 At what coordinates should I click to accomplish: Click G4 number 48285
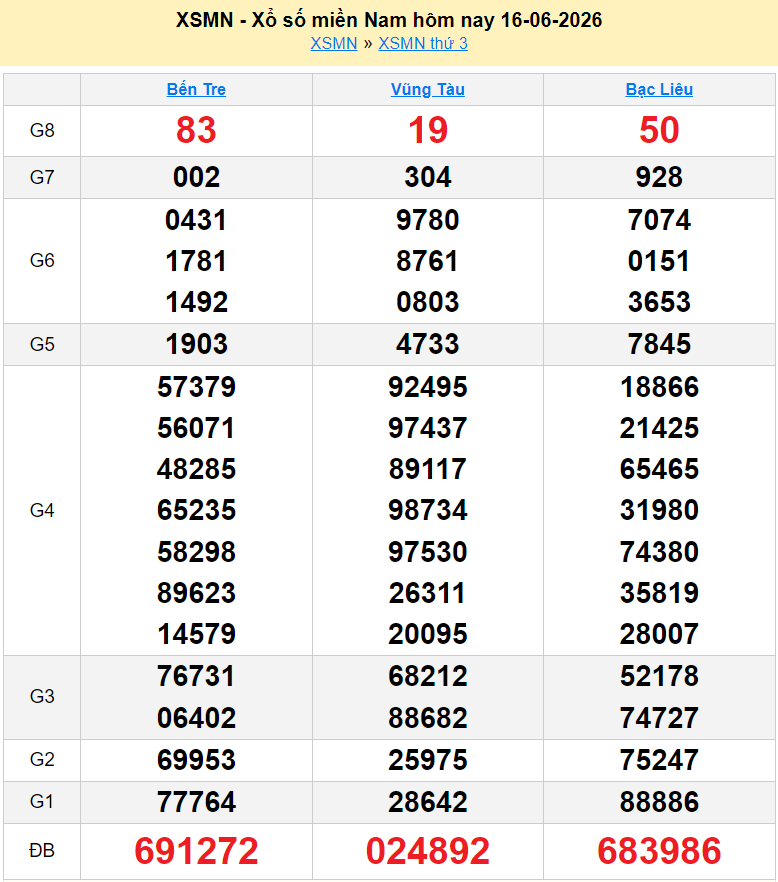(196, 469)
